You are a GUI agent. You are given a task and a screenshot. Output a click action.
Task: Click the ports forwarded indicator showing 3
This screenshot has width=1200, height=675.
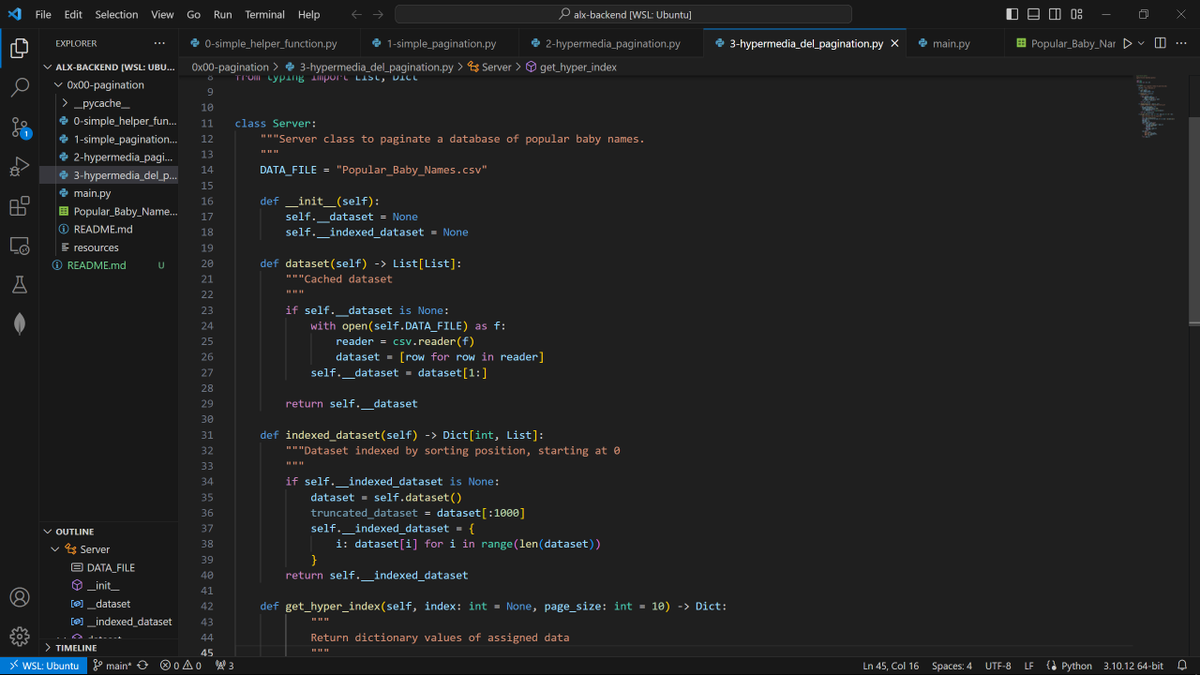(x=224, y=666)
